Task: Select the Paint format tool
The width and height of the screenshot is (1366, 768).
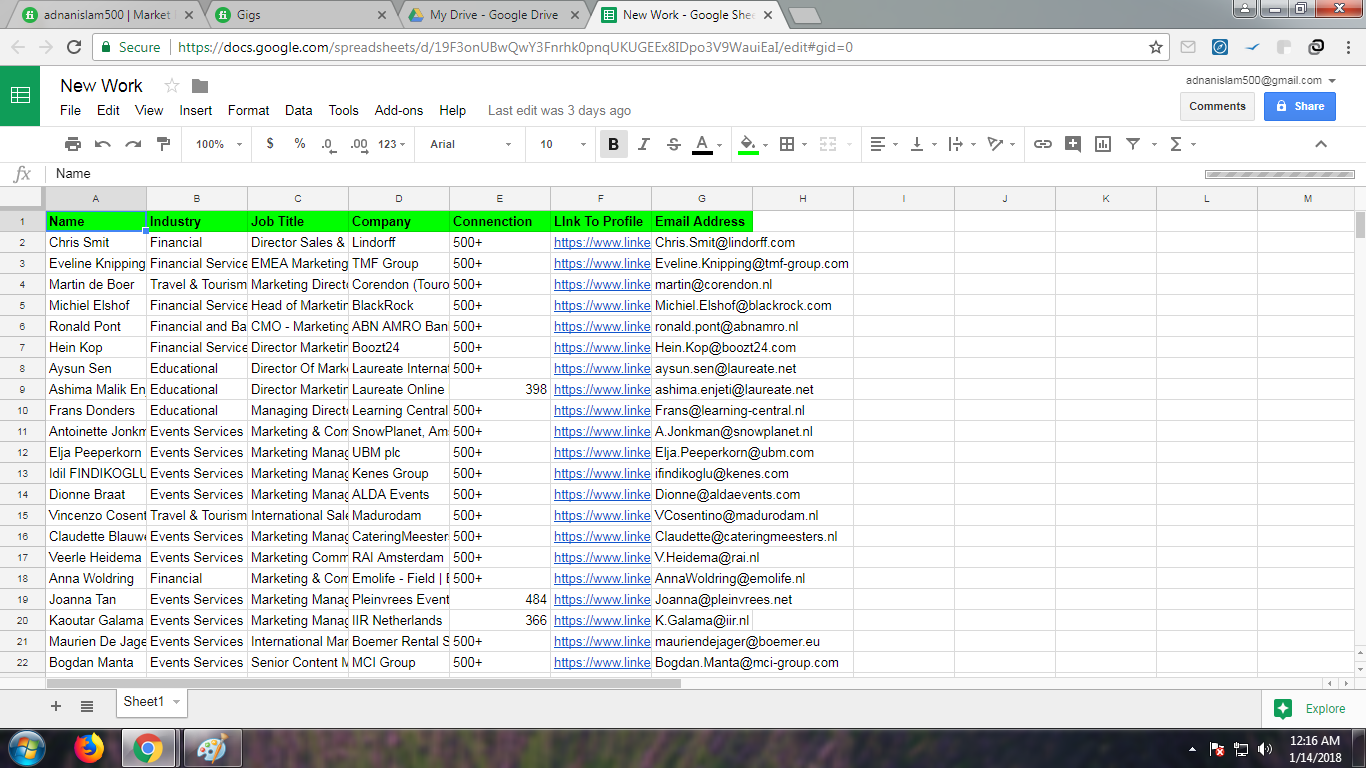Action: [163, 144]
